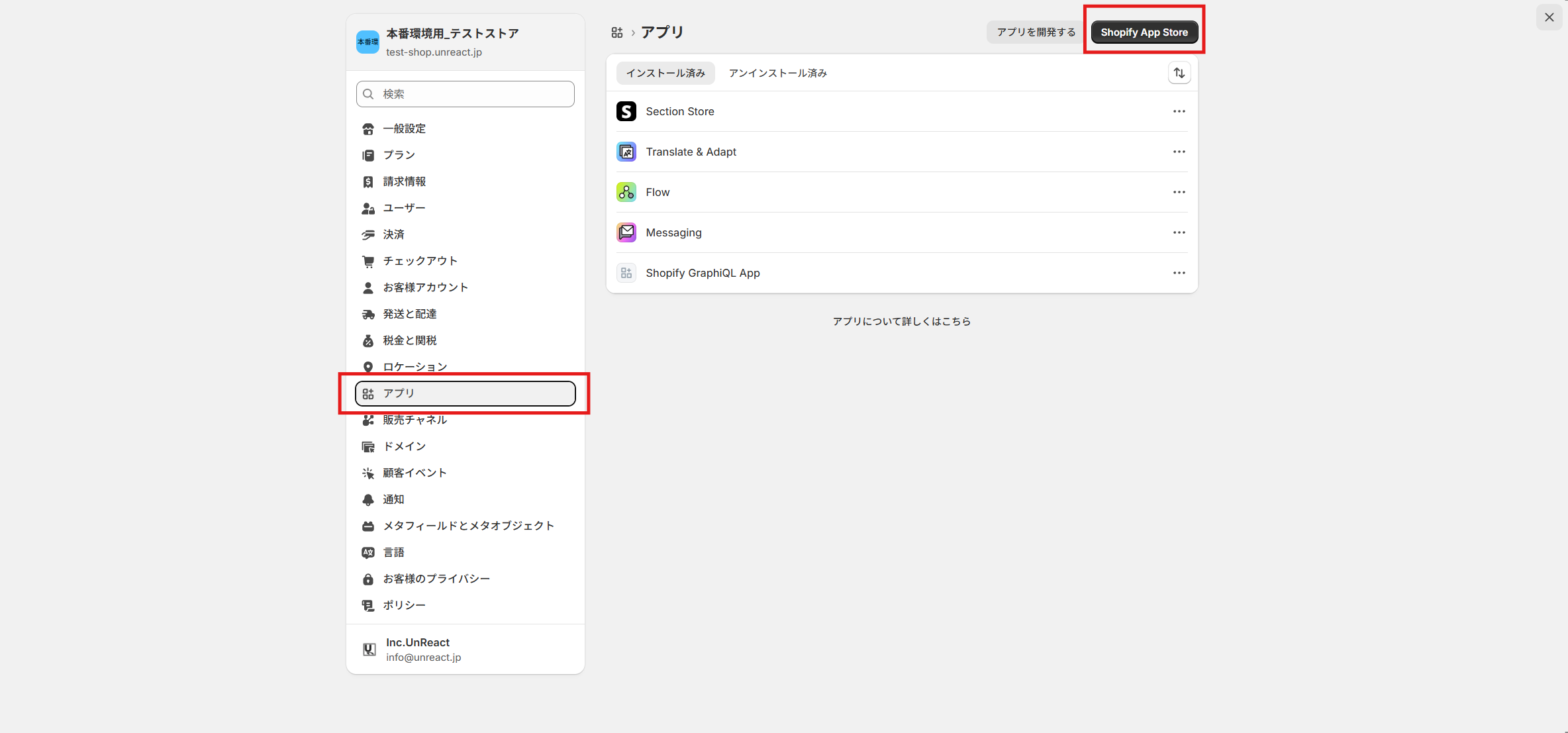Click the Translate & Adapt app name
Viewport: 1568px width, 733px height.
pos(691,152)
